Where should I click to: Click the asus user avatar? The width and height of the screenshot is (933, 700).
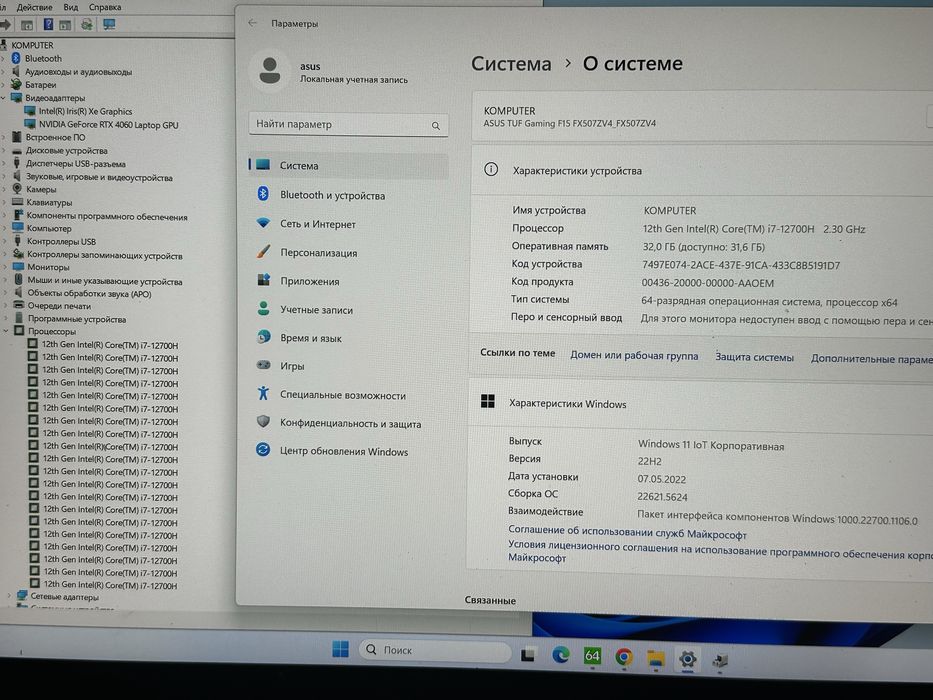(x=270, y=71)
